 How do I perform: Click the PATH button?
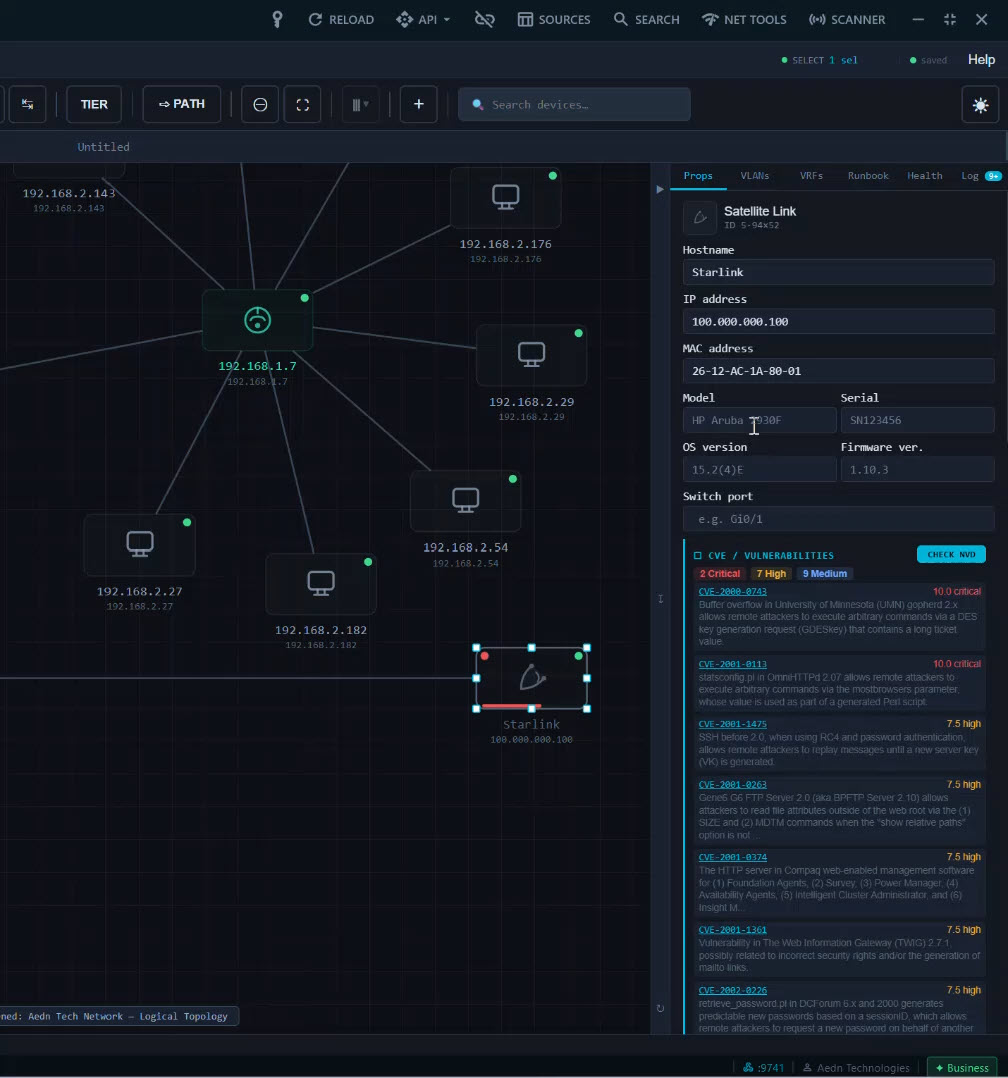click(x=182, y=104)
